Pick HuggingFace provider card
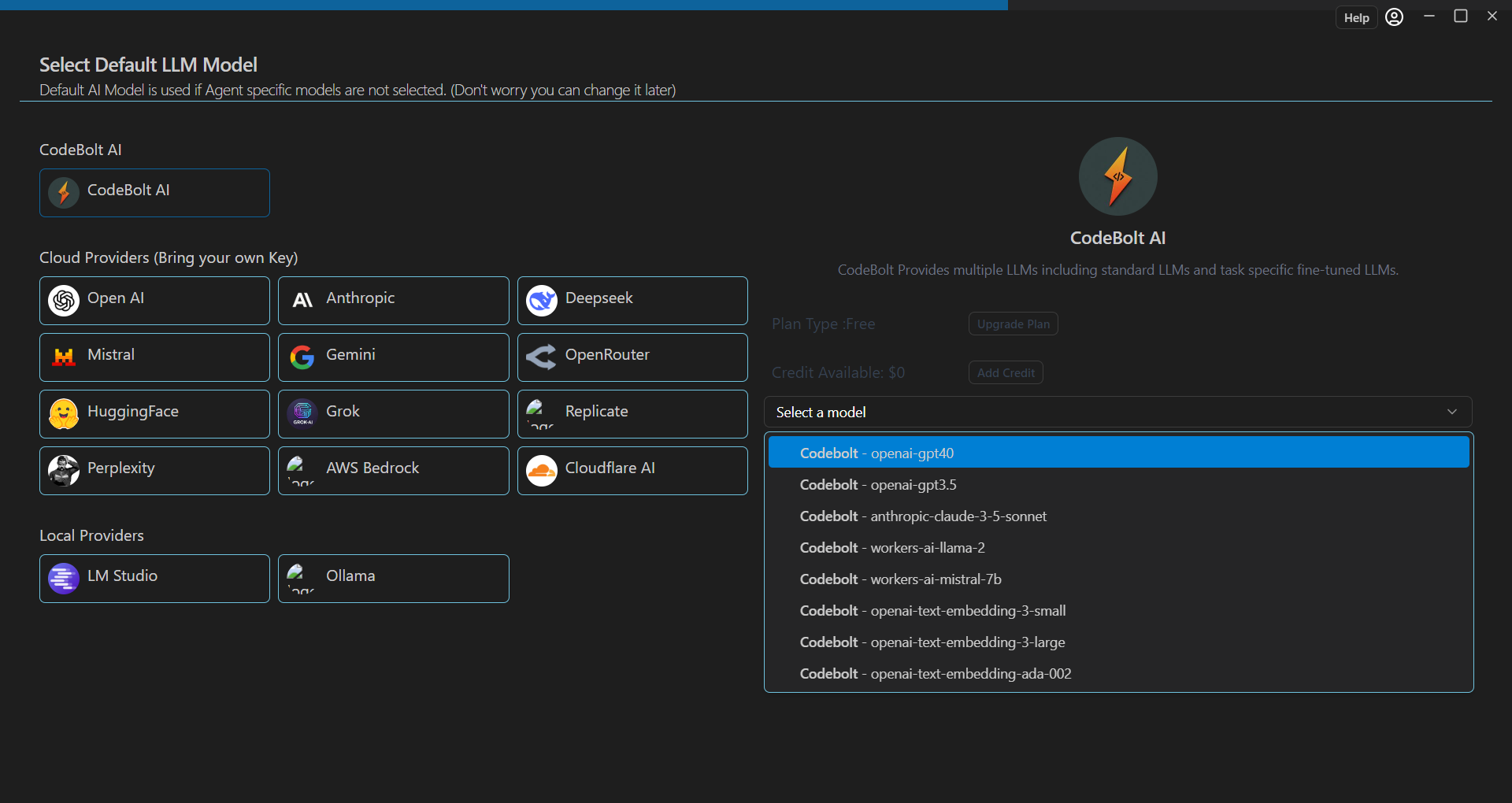Image resolution: width=1512 pixels, height=803 pixels. click(x=154, y=413)
